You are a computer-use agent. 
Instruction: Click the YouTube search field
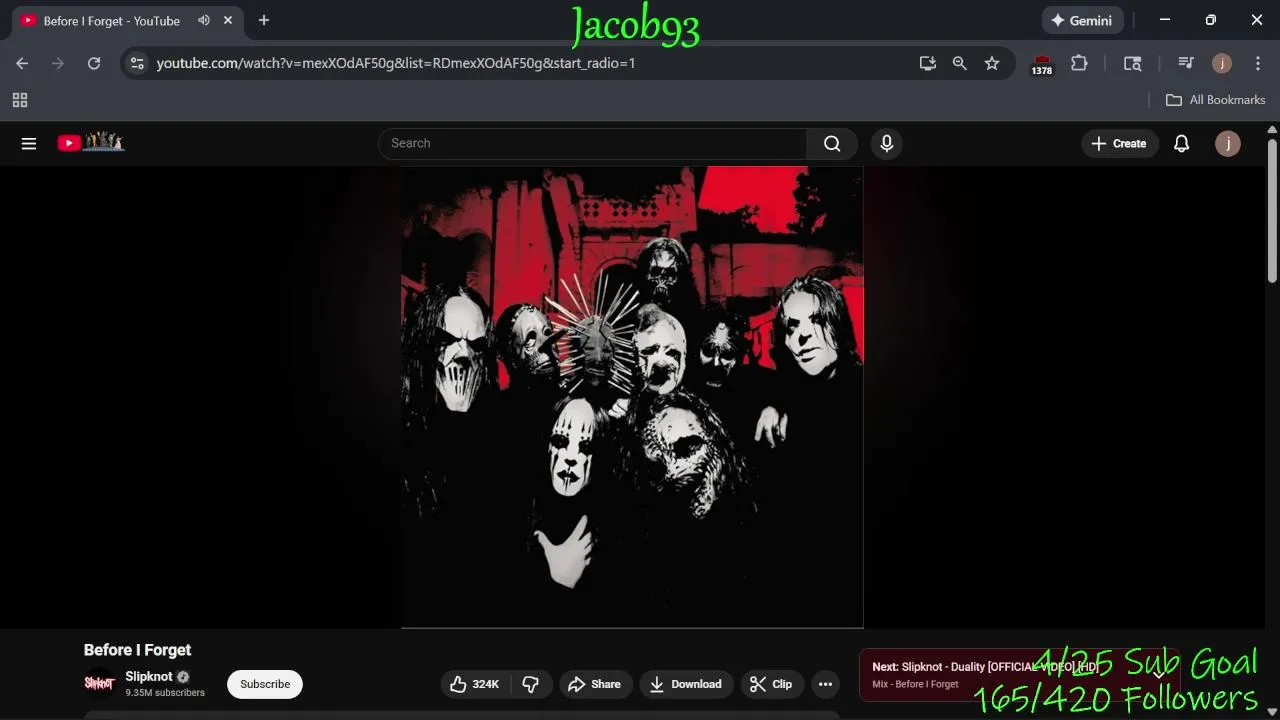[592, 143]
